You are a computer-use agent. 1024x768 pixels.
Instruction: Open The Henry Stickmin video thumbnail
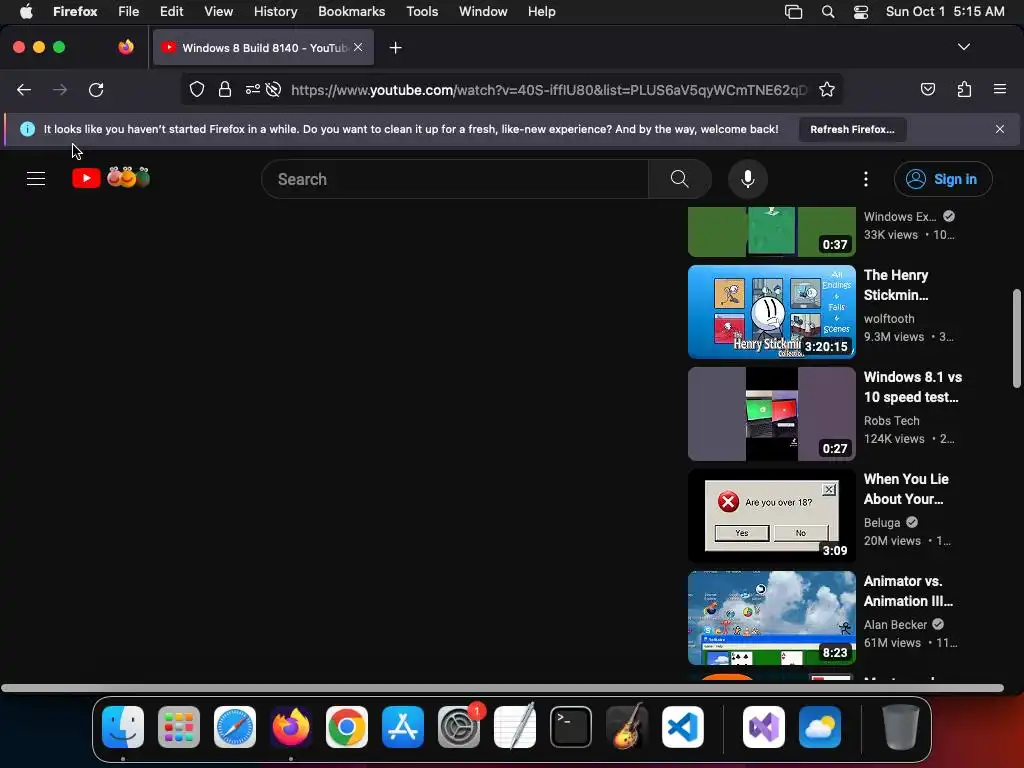[771, 312]
